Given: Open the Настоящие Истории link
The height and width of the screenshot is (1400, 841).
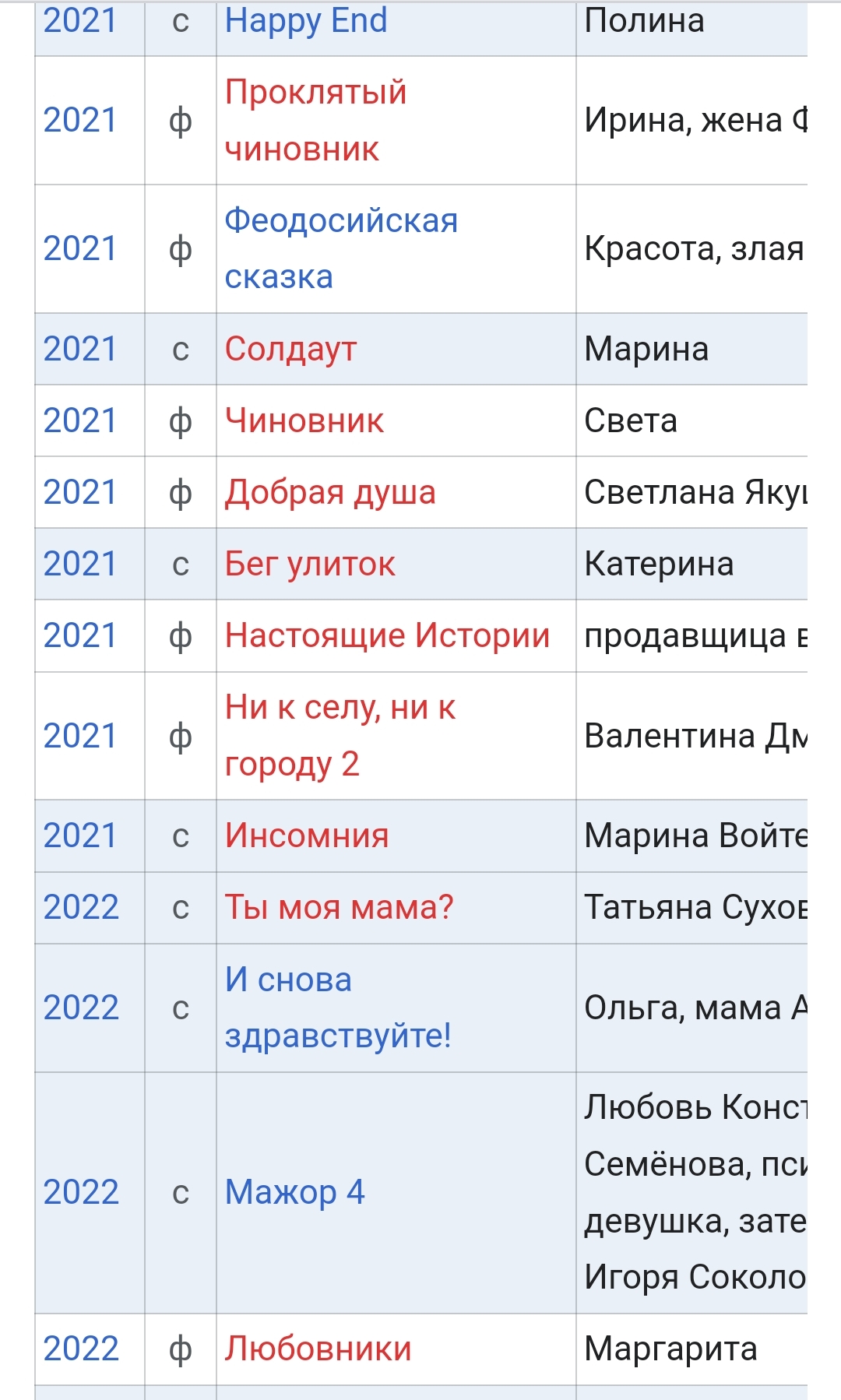Looking at the screenshot, I should pyautogui.click(x=387, y=635).
